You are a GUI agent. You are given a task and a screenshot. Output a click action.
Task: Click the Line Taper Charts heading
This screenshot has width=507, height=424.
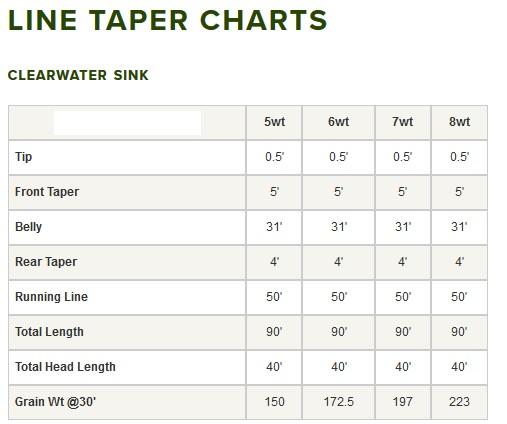(x=167, y=20)
